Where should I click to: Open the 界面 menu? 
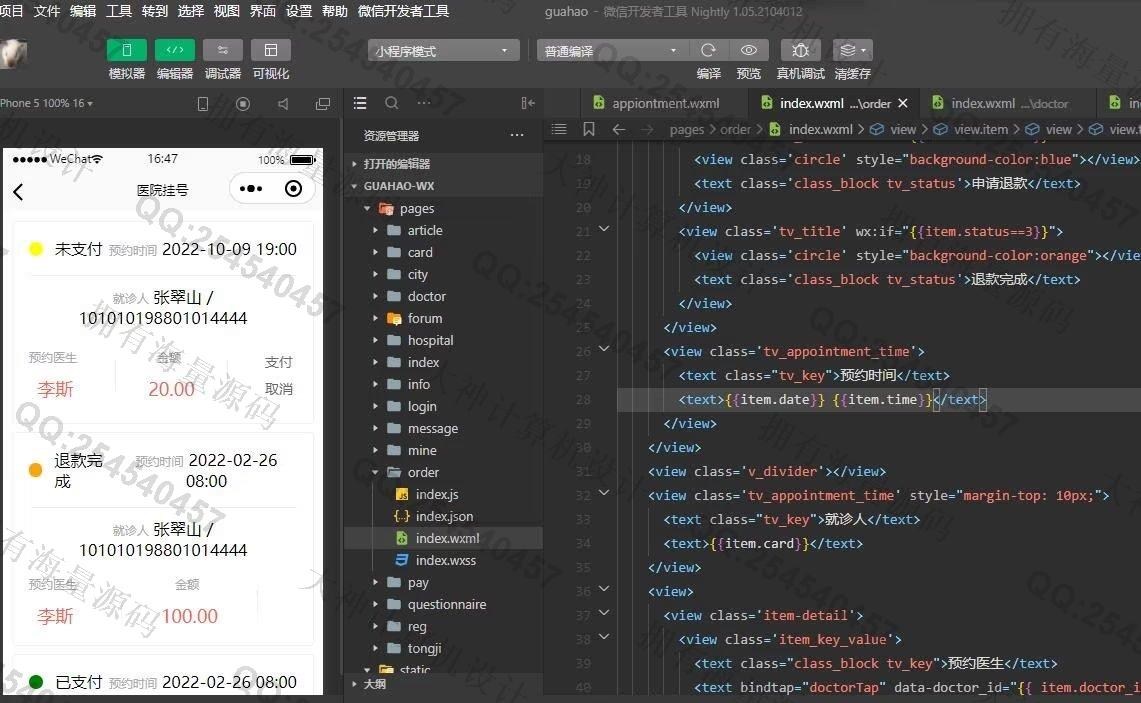(263, 11)
